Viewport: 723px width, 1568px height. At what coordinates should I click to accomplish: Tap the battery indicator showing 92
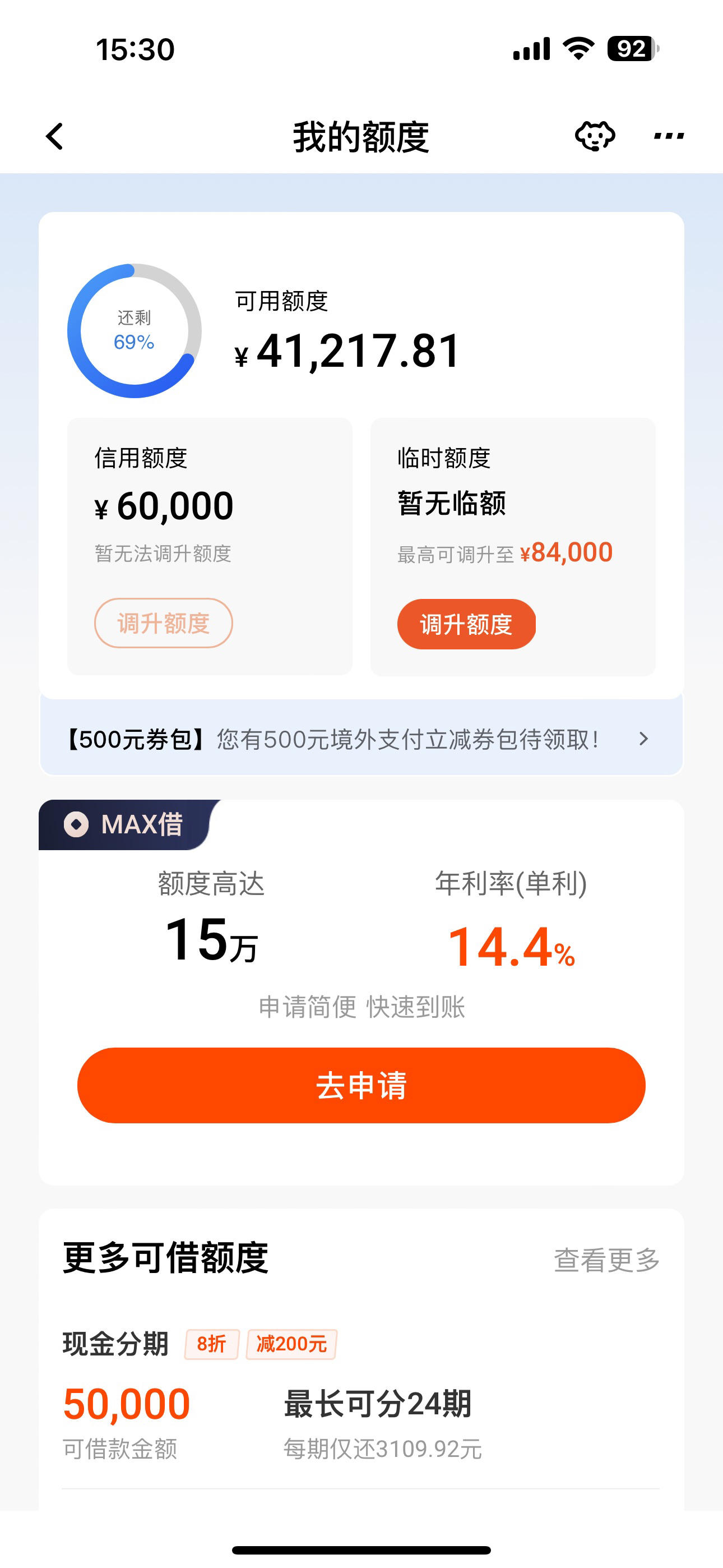click(633, 48)
